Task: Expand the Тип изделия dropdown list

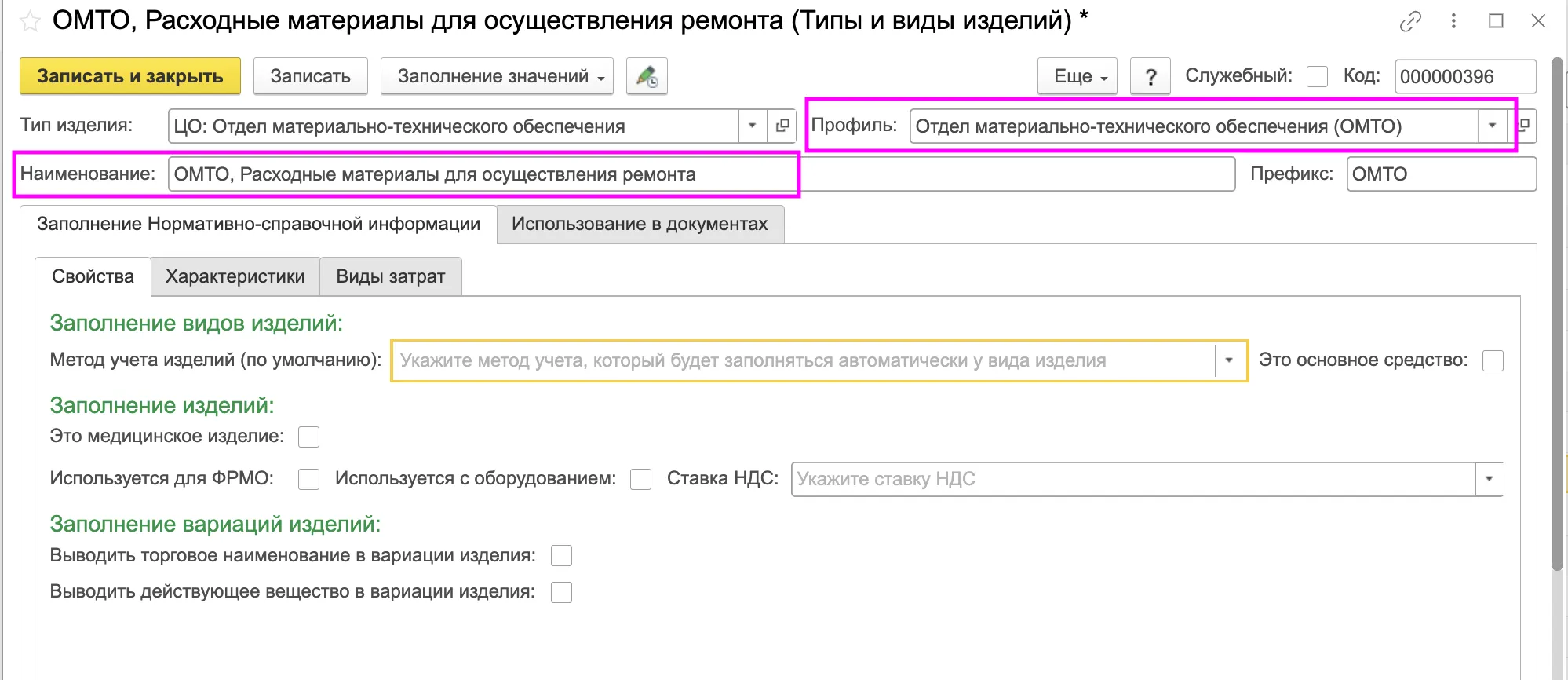Action: point(752,126)
